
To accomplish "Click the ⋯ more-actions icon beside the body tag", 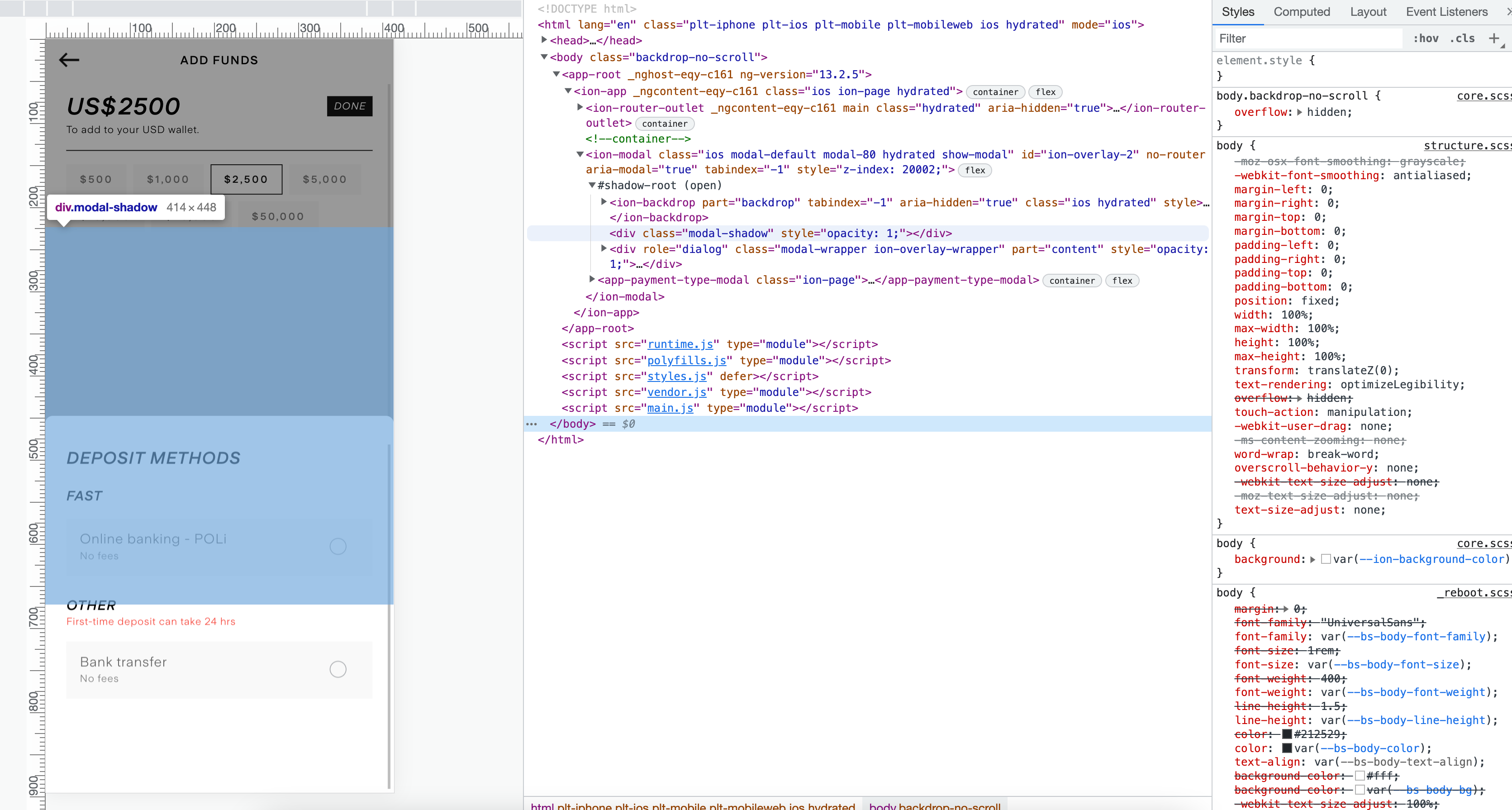I will coord(531,424).
